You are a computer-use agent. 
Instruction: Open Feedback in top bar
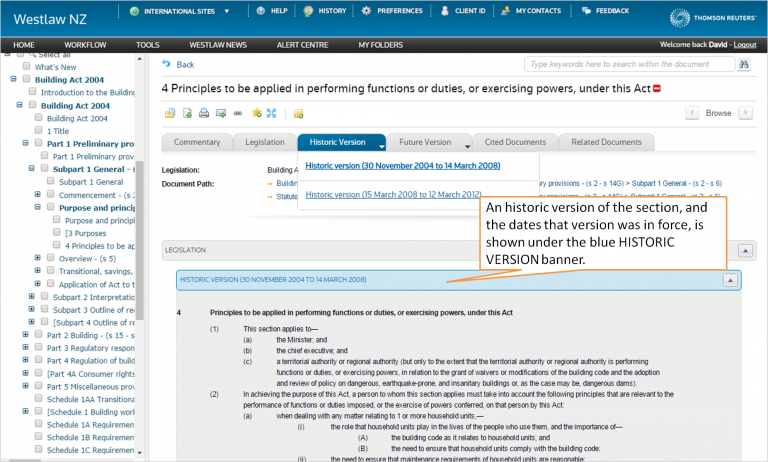(x=605, y=11)
